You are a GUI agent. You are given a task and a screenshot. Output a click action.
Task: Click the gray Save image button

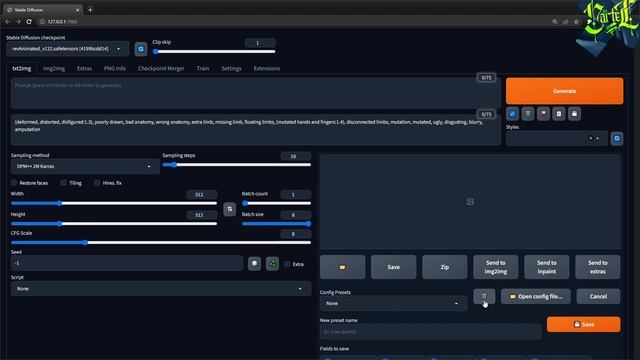393,267
